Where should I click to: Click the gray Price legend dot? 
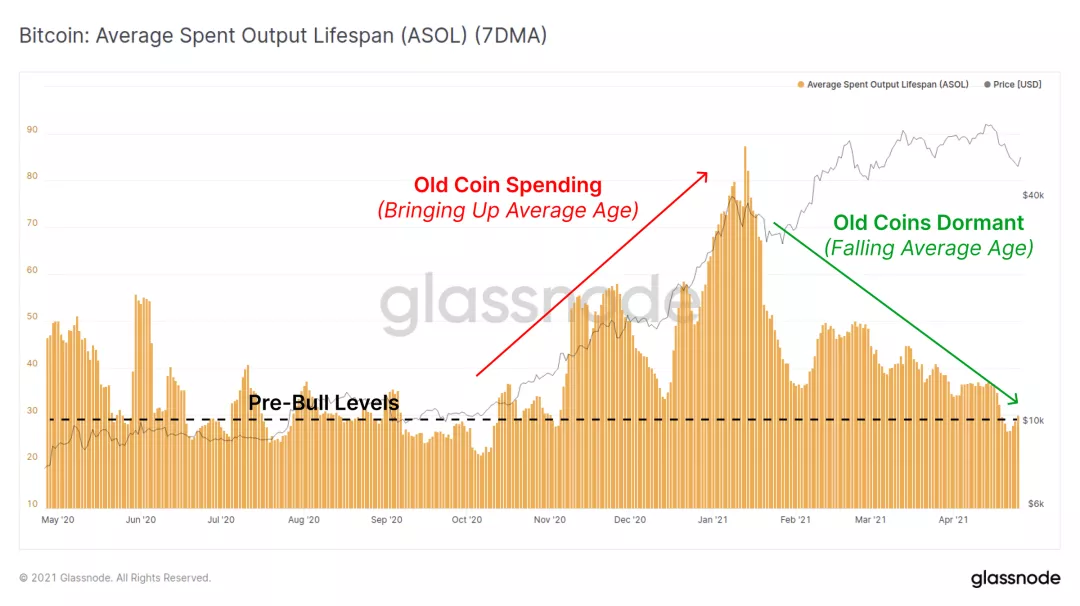pos(987,85)
